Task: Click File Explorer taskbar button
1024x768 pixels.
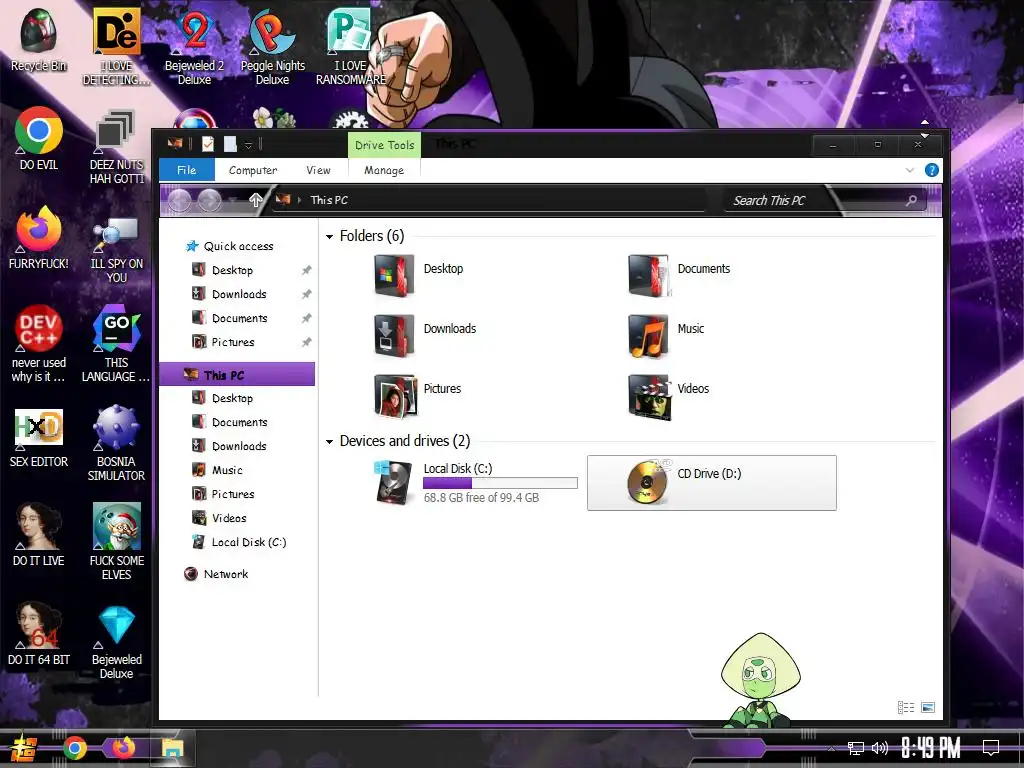Action: (172, 748)
